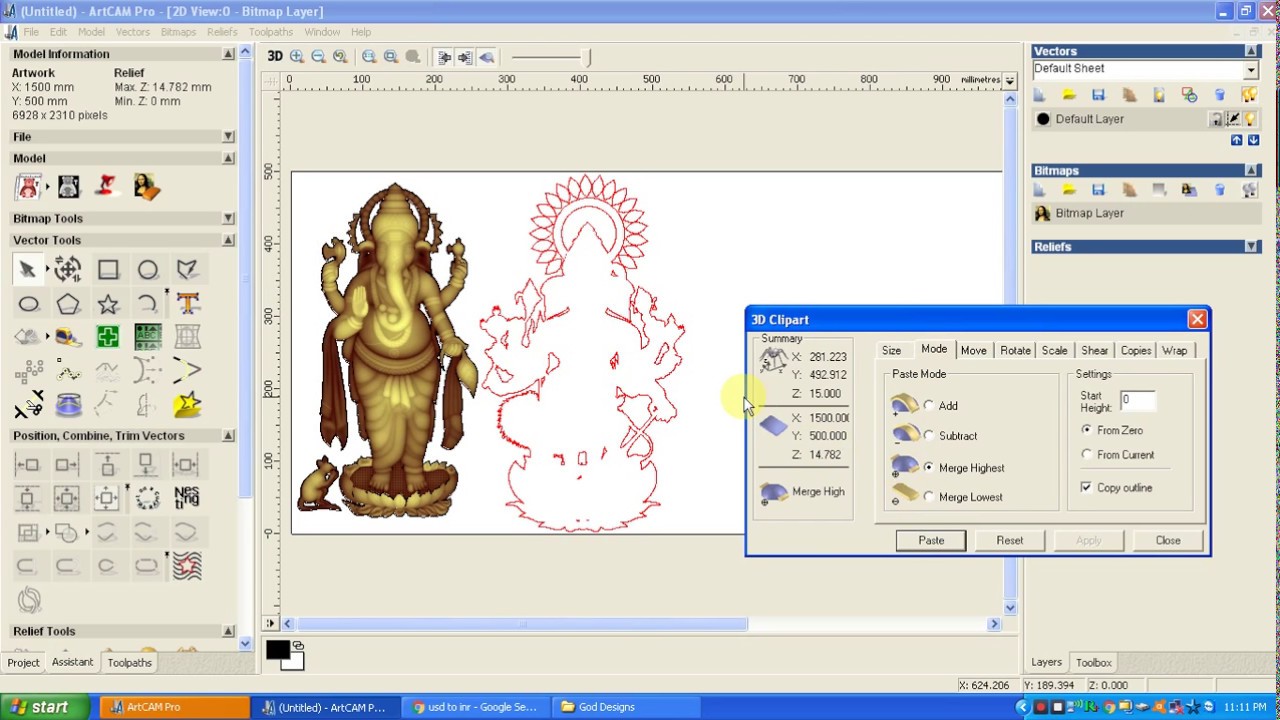Select the vector selection arrow tool
The width and height of the screenshot is (1280, 720).
pos(28,269)
